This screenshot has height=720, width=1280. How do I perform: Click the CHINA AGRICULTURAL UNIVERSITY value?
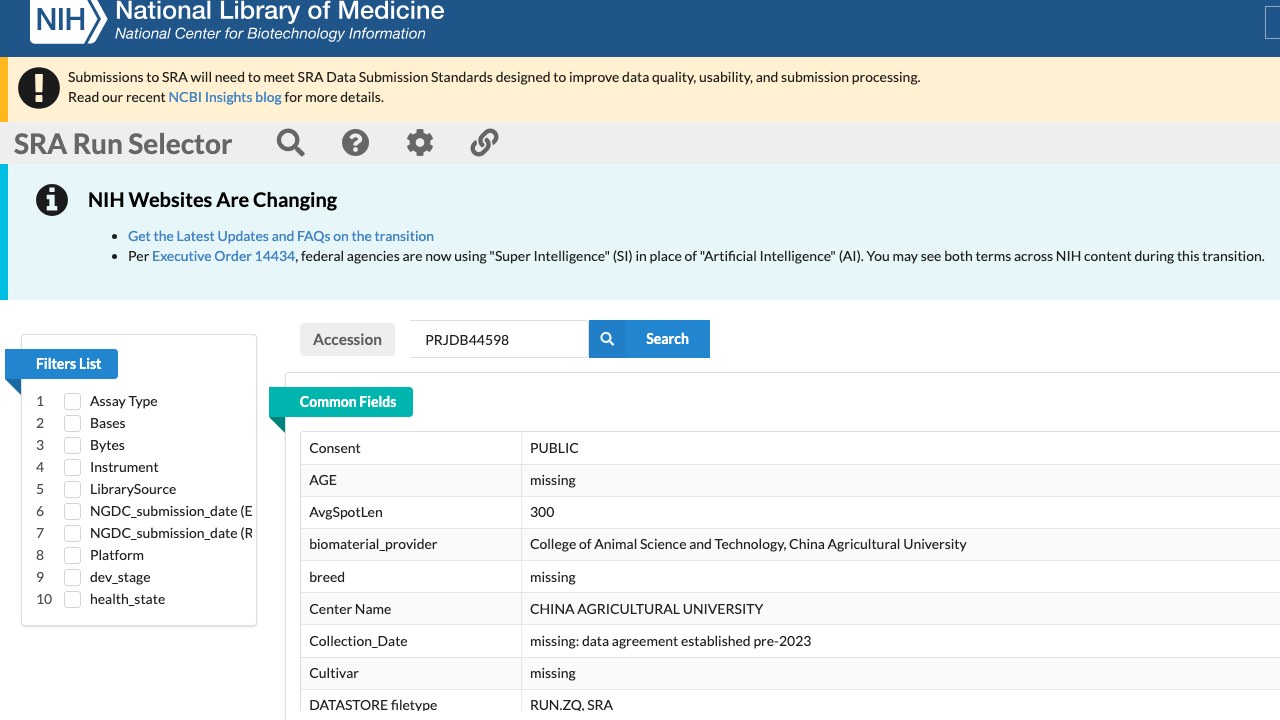(x=646, y=608)
